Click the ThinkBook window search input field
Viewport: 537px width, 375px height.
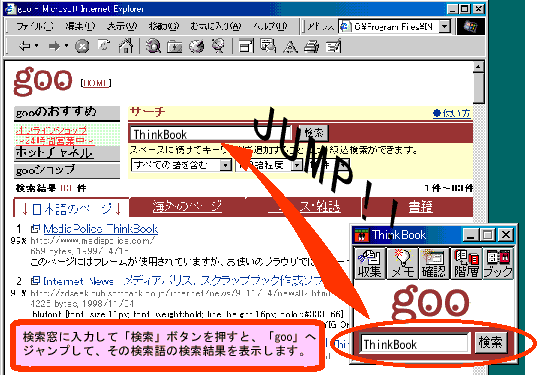414,344
